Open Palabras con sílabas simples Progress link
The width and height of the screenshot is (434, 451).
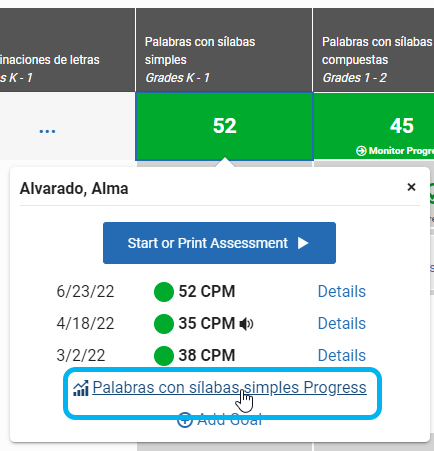pyautogui.click(x=229, y=387)
